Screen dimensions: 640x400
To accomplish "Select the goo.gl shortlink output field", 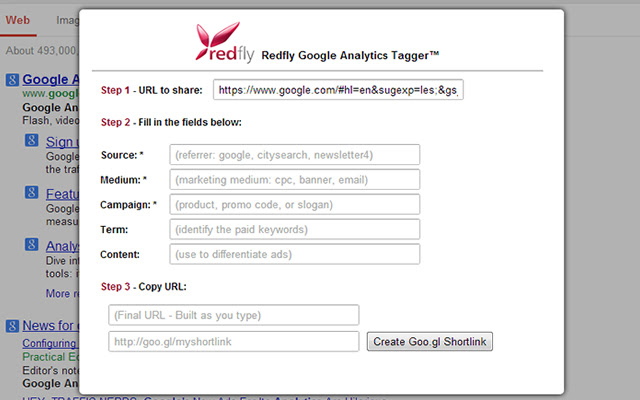I will pyautogui.click(x=233, y=342).
